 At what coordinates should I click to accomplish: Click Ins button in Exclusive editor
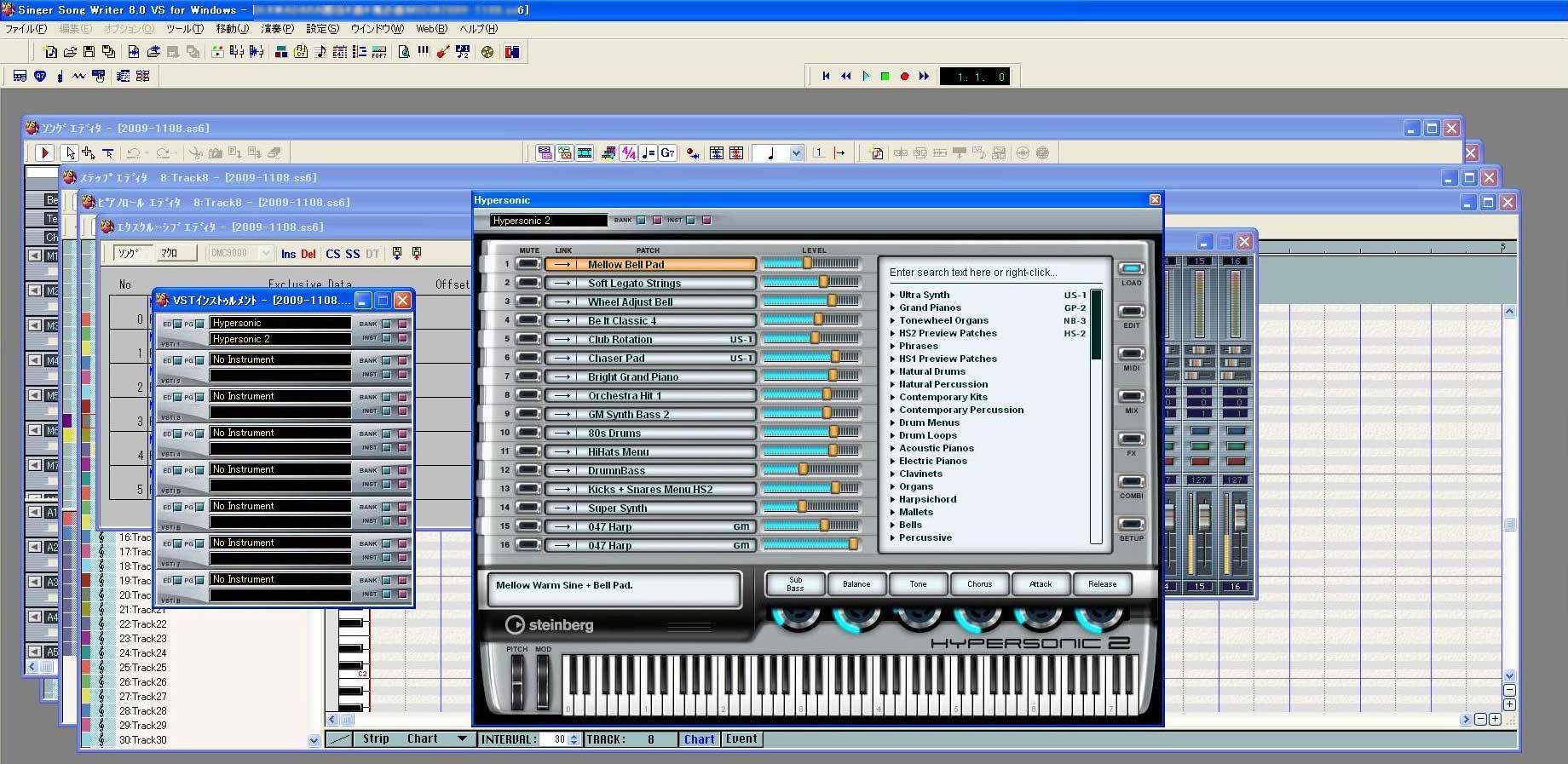click(x=288, y=254)
